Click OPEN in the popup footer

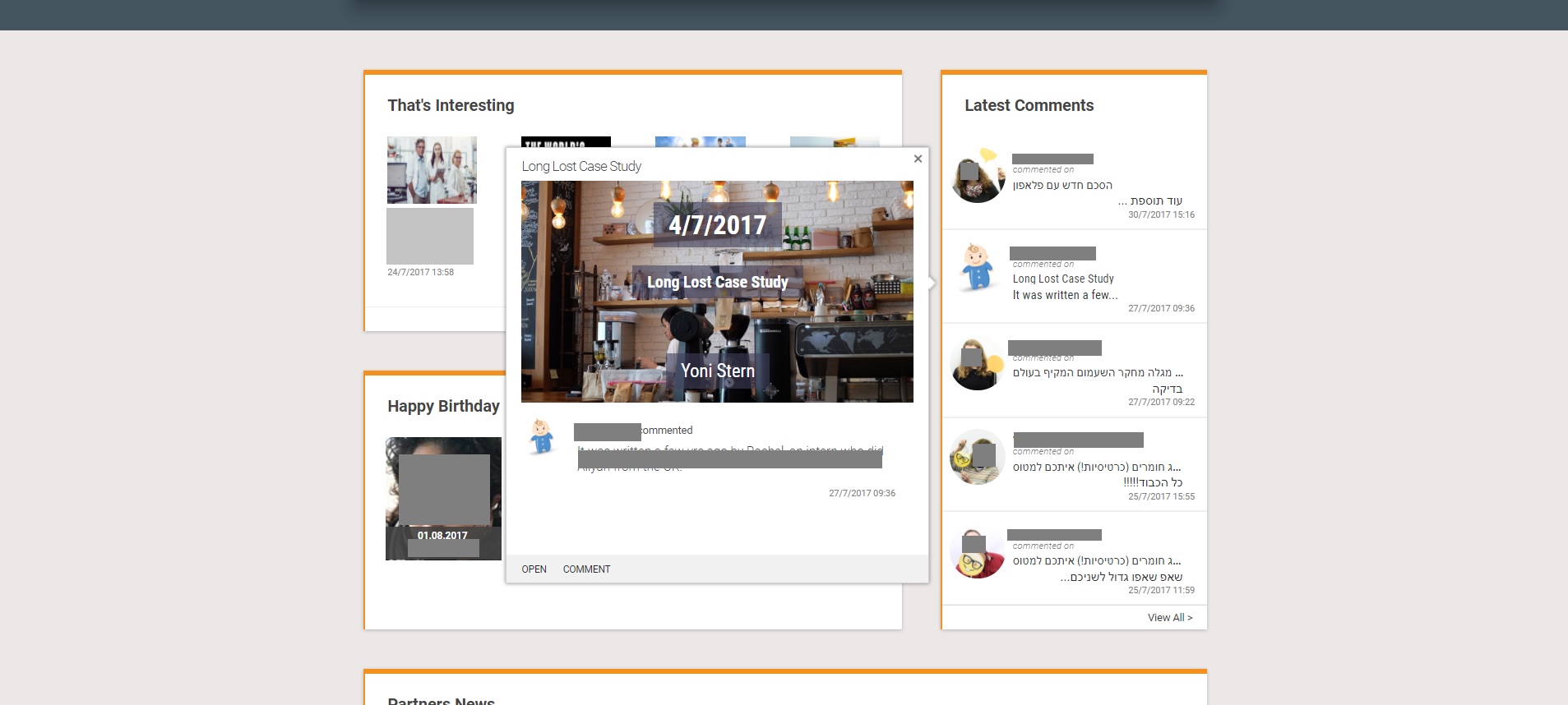coord(534,569)
